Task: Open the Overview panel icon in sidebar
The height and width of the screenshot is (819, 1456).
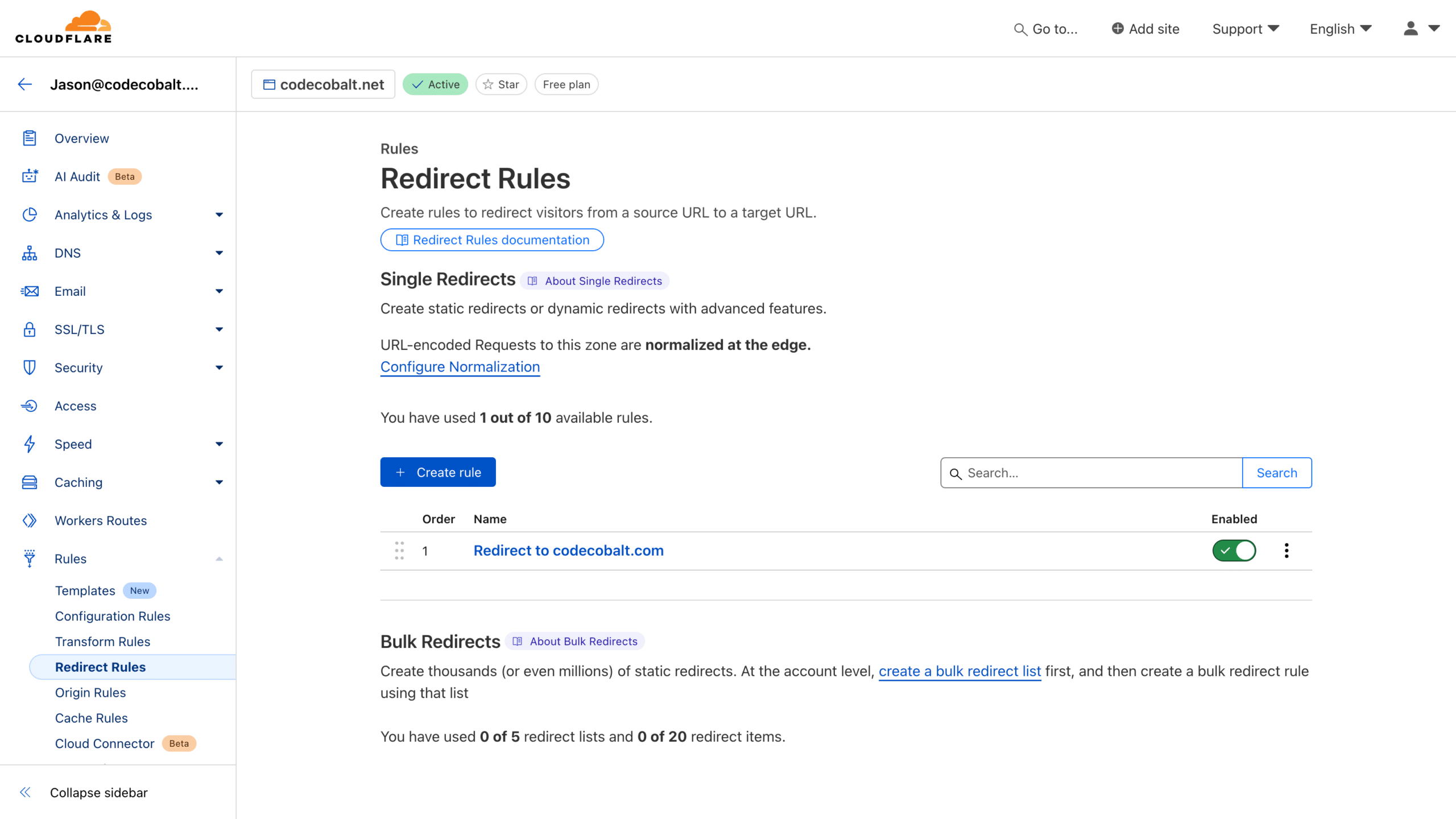Action: tap(30, 138)
